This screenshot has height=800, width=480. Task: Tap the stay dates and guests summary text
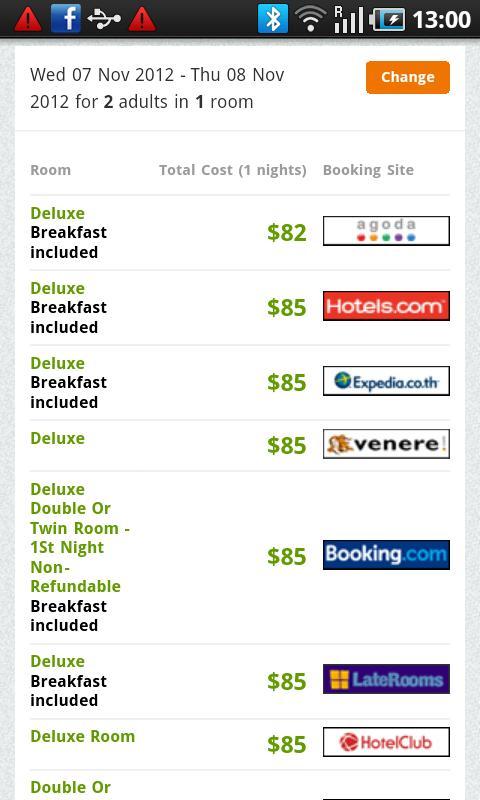[157, 88]
